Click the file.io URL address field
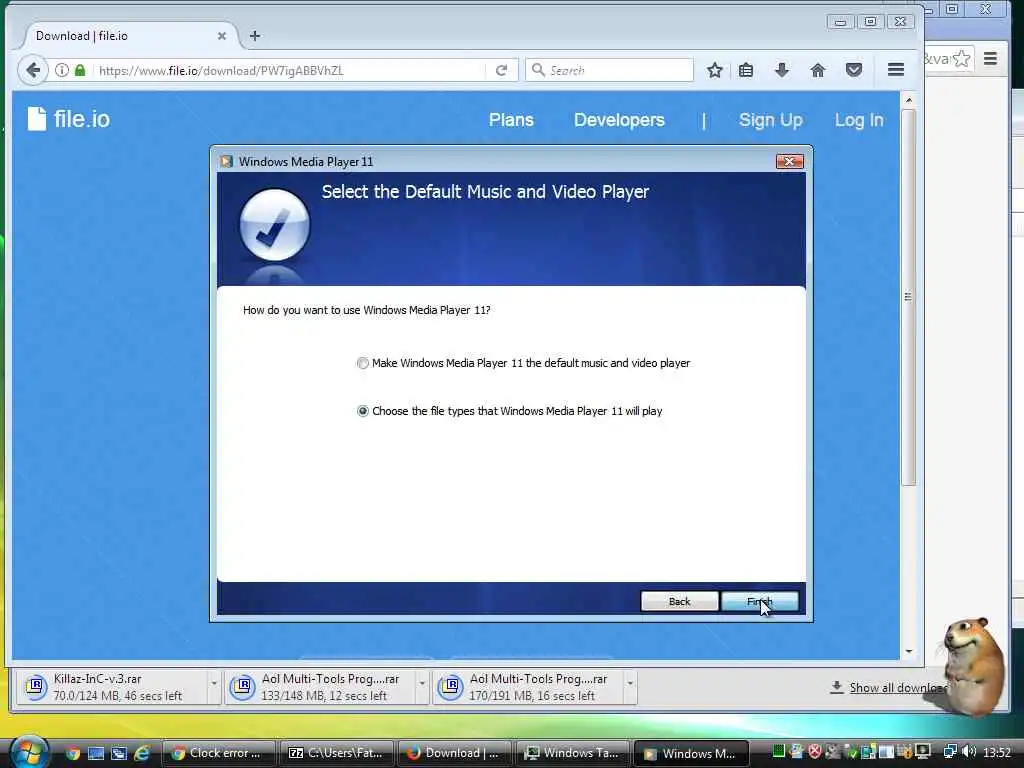 [x=287, y=71]
